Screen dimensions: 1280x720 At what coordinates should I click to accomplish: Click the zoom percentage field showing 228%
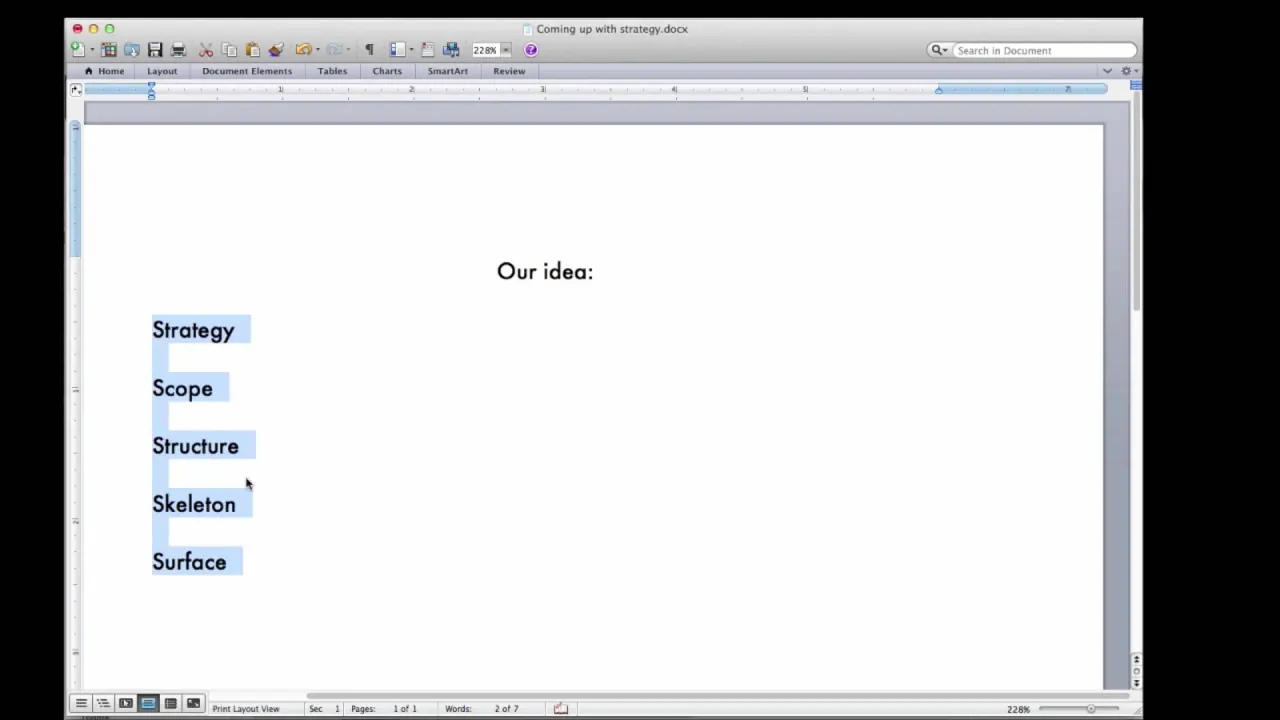(x=485, y=50)
